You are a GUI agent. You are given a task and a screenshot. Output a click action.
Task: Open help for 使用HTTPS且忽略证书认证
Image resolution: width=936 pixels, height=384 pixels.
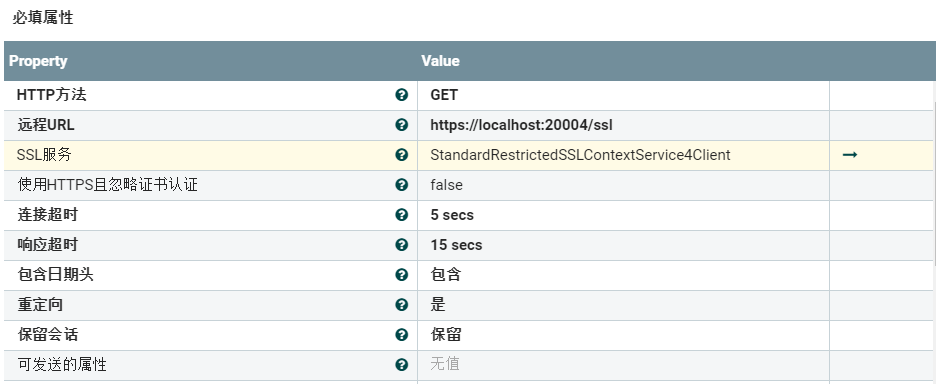[x=402, y=185]
